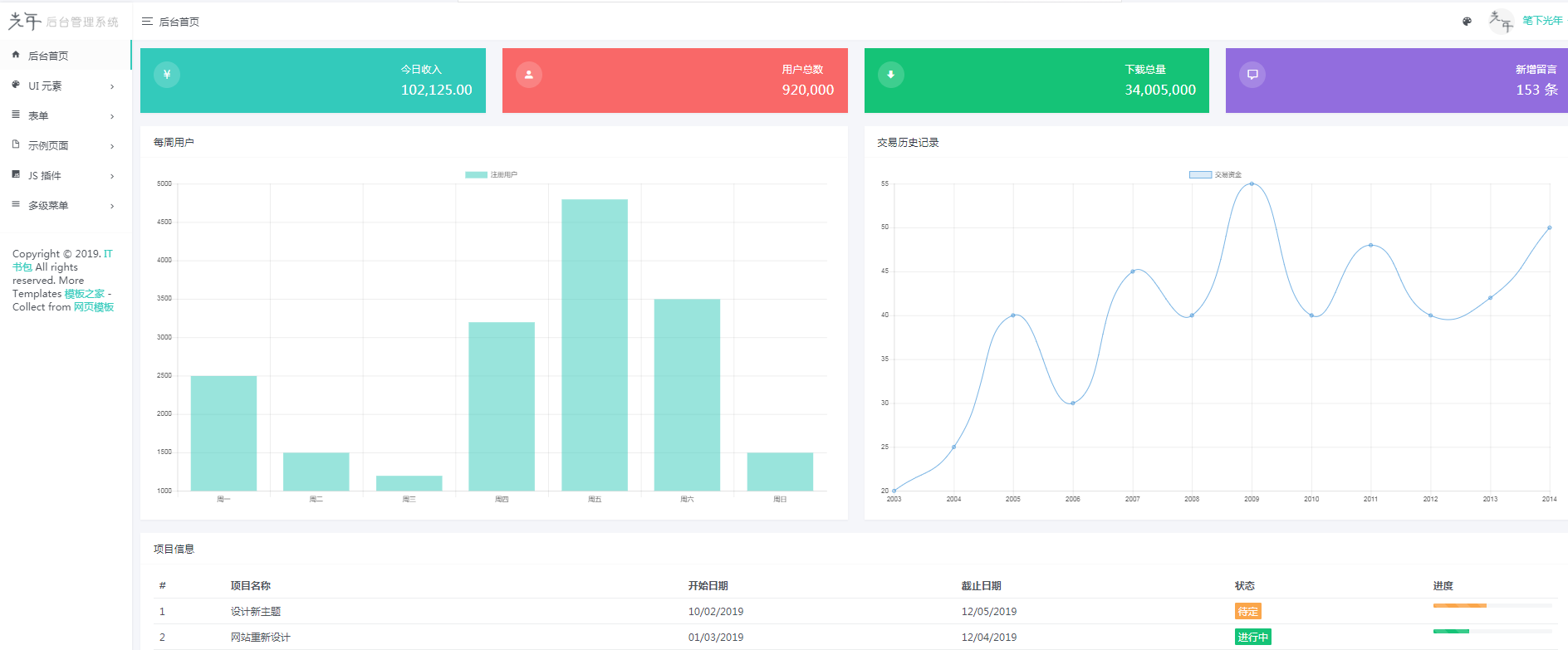Screen dimensions: 1568x650
Task: Follow the 网页模板 footer link
Action: point(94,307)
